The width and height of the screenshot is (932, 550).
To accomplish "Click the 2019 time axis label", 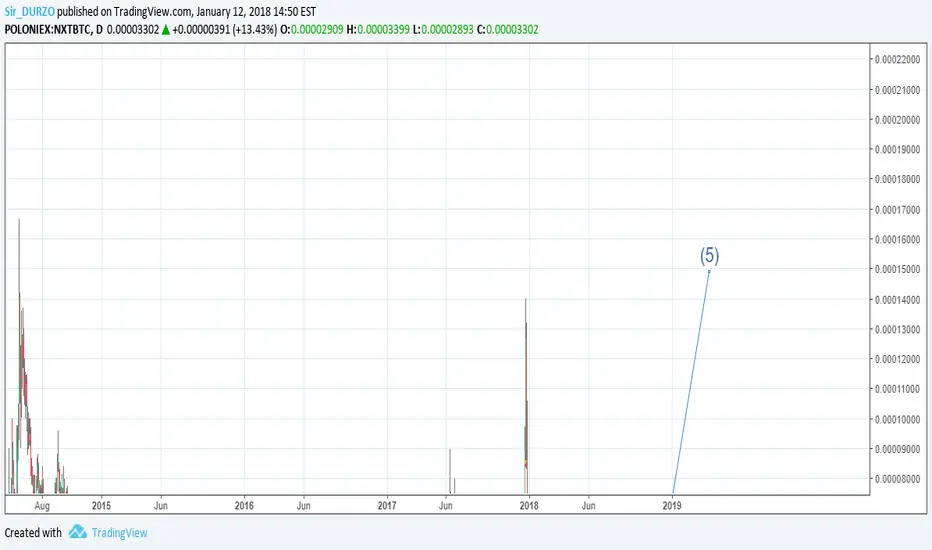I will 672,505.
